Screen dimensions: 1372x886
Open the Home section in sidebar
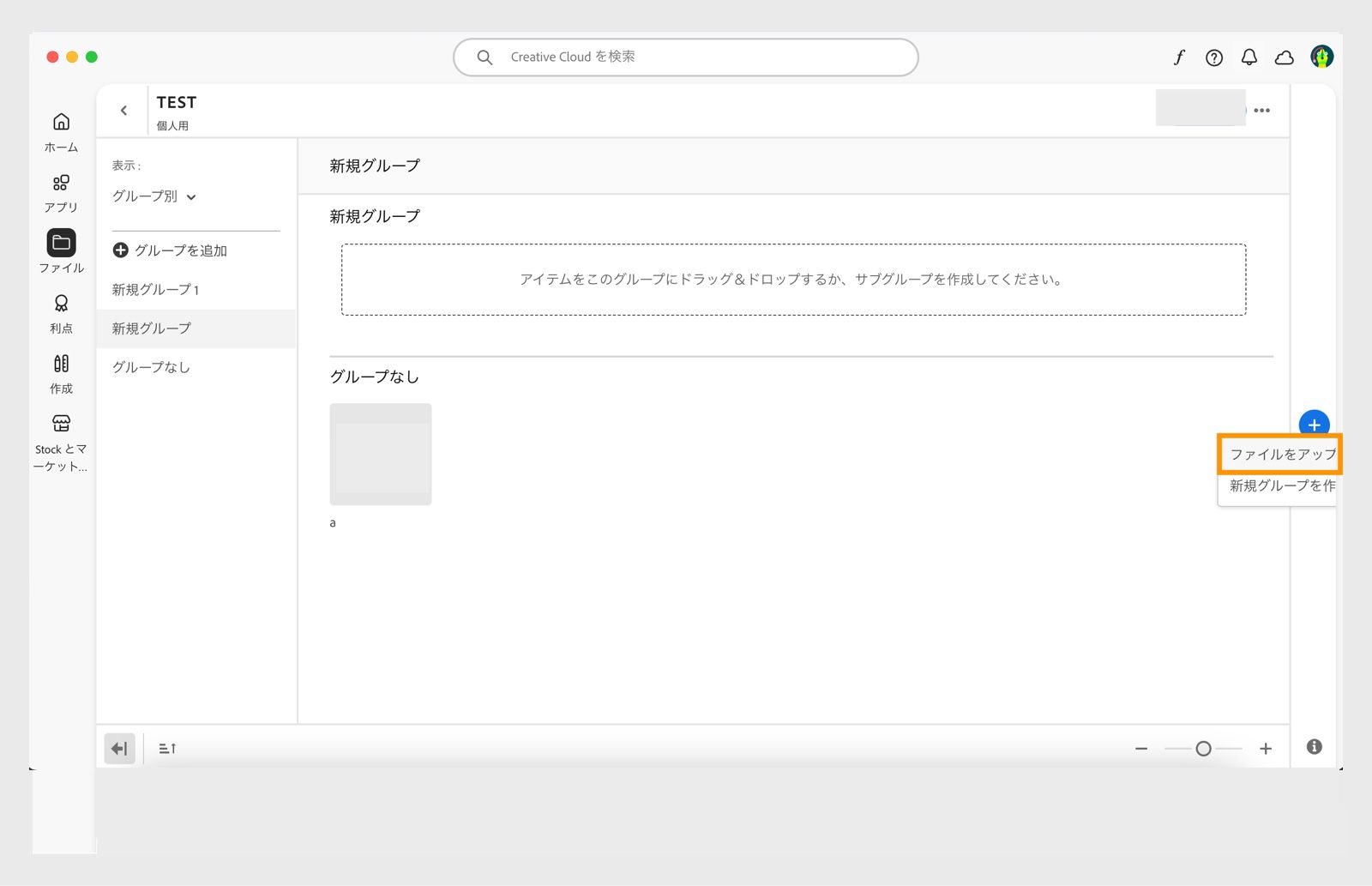pos(61,132)
